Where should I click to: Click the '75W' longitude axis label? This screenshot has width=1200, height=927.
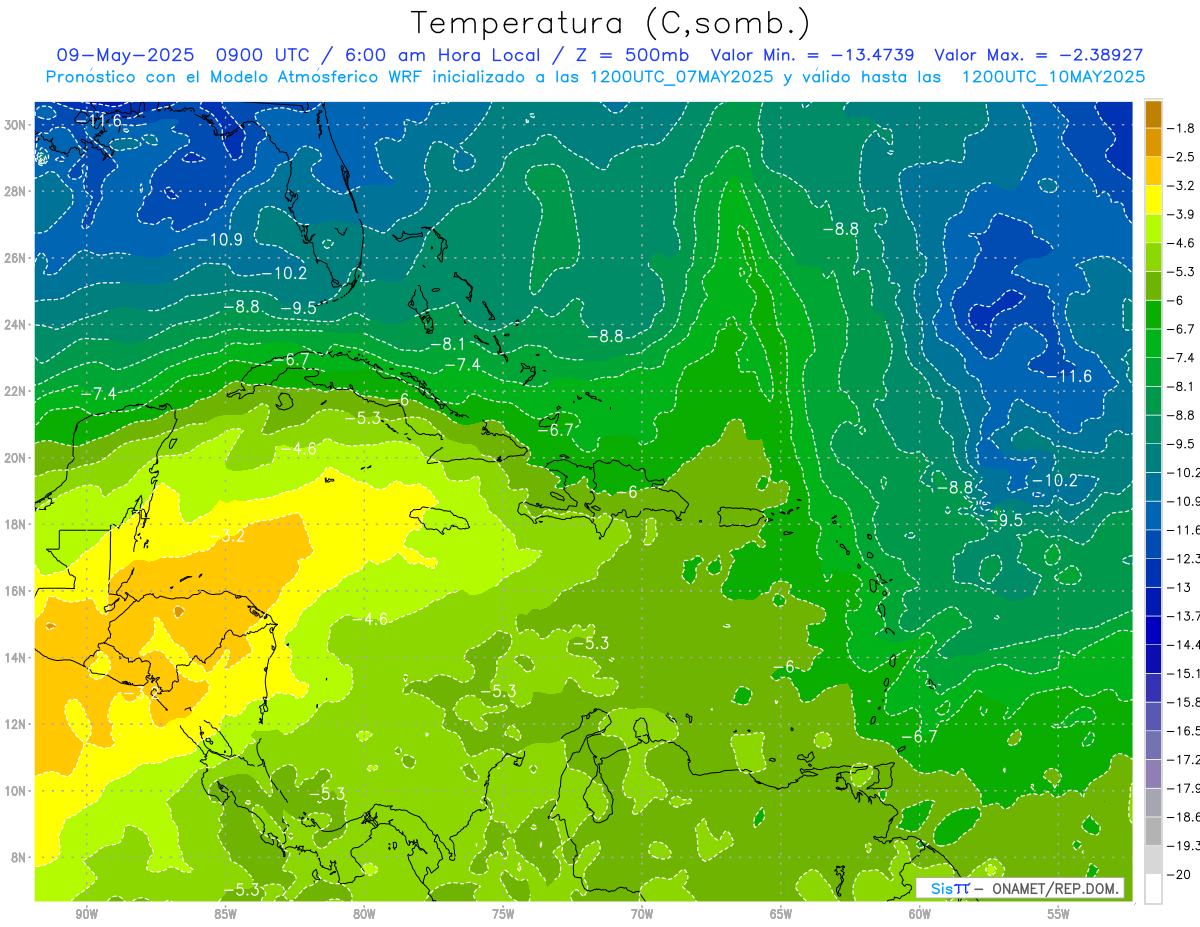tap(503, 914)
